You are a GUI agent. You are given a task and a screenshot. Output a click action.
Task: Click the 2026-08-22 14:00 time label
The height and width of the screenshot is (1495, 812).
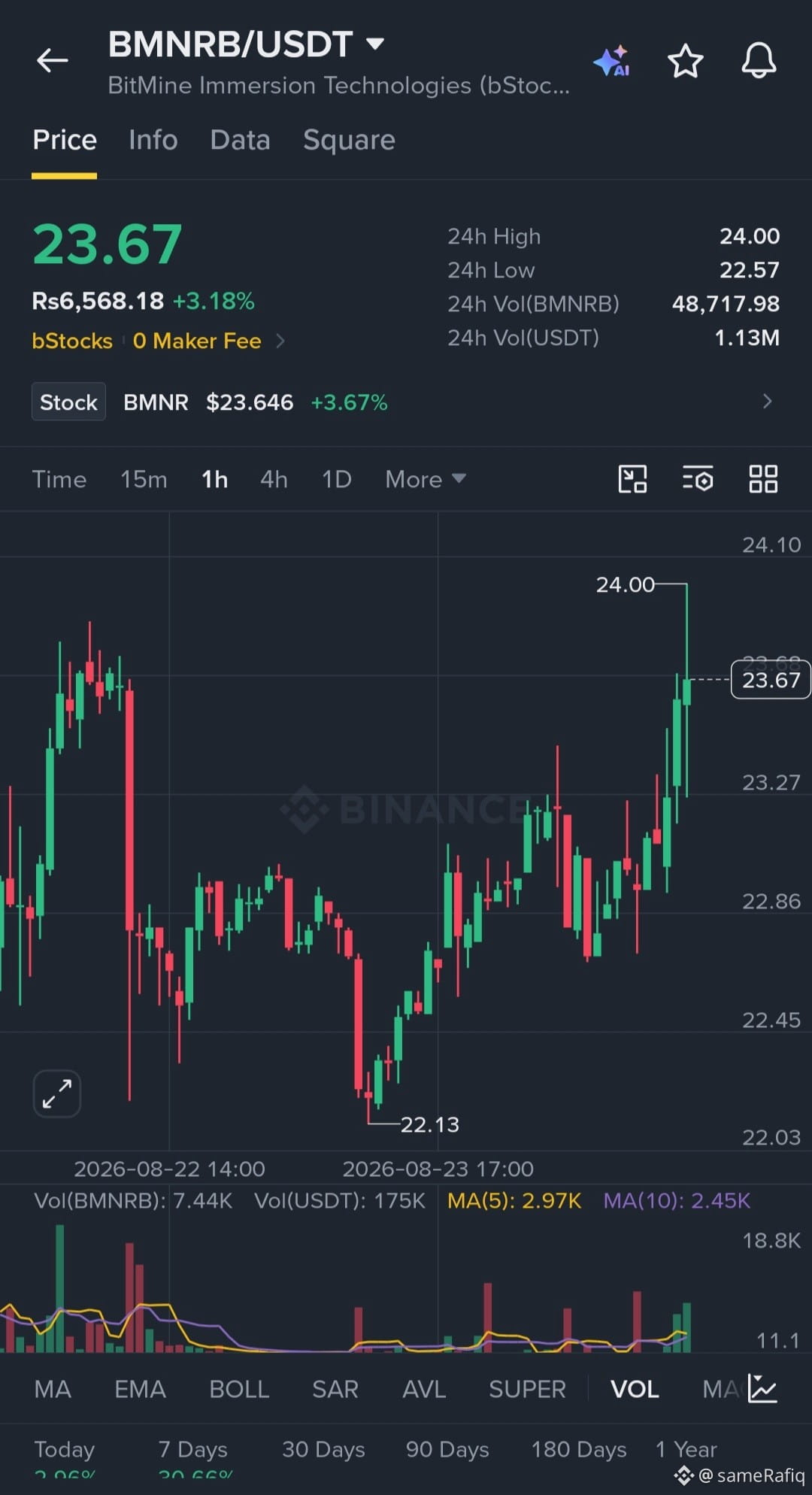tap(169, 1169)
